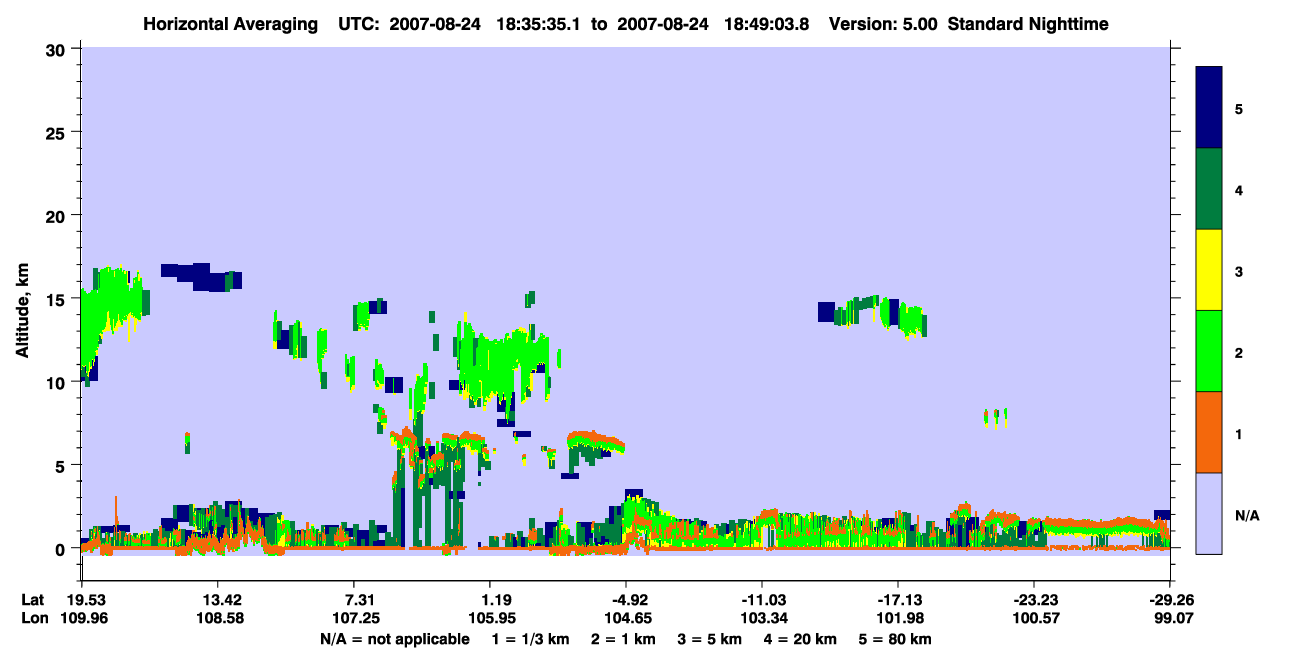Click the y-axis tick label 30
The image size is (1300, 667).
pos(58,49)
